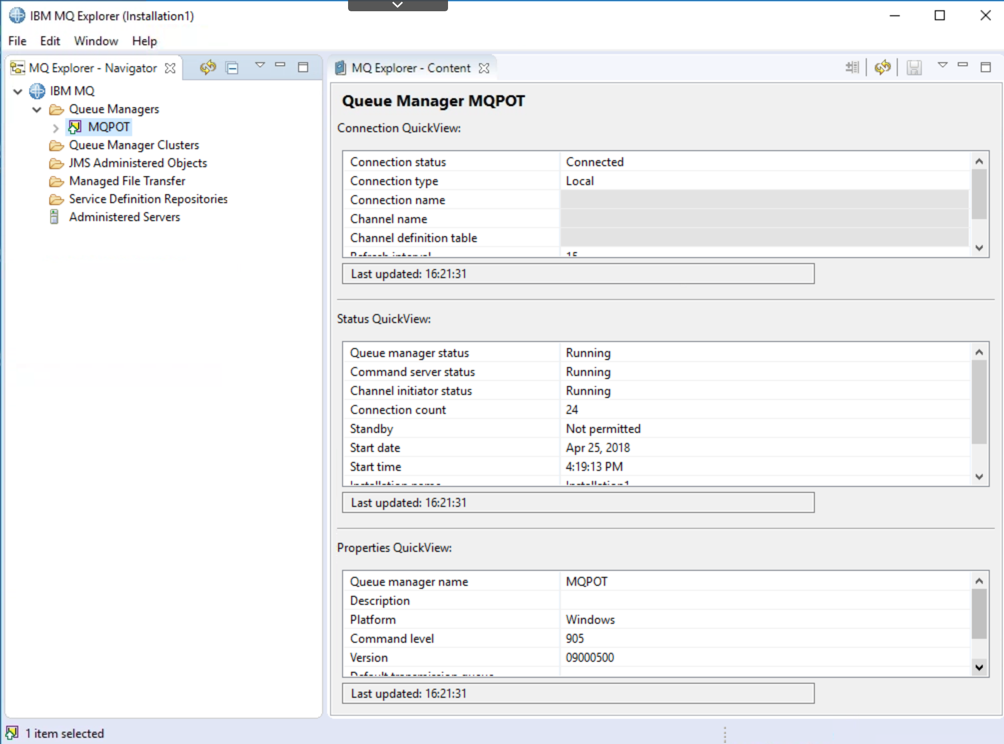Click the IBM MQ globe icon in tree
The width and height of the screenshot is (1004, 744).
pyautogui.click(x=37, y=91)
